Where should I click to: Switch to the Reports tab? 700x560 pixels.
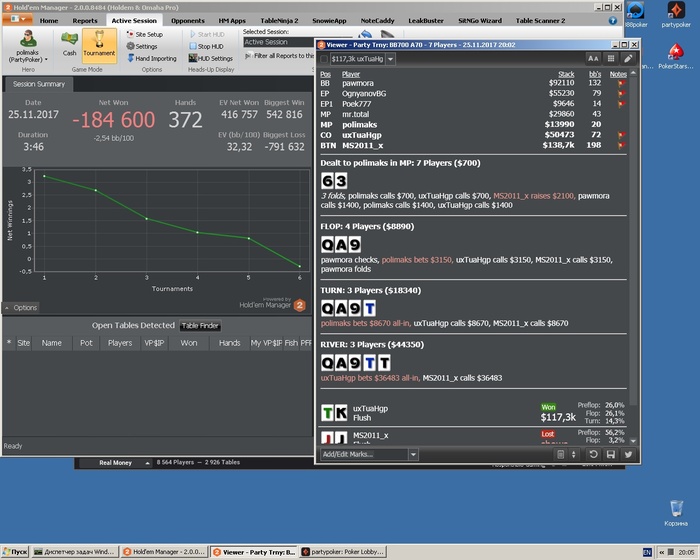click(85, 21)
